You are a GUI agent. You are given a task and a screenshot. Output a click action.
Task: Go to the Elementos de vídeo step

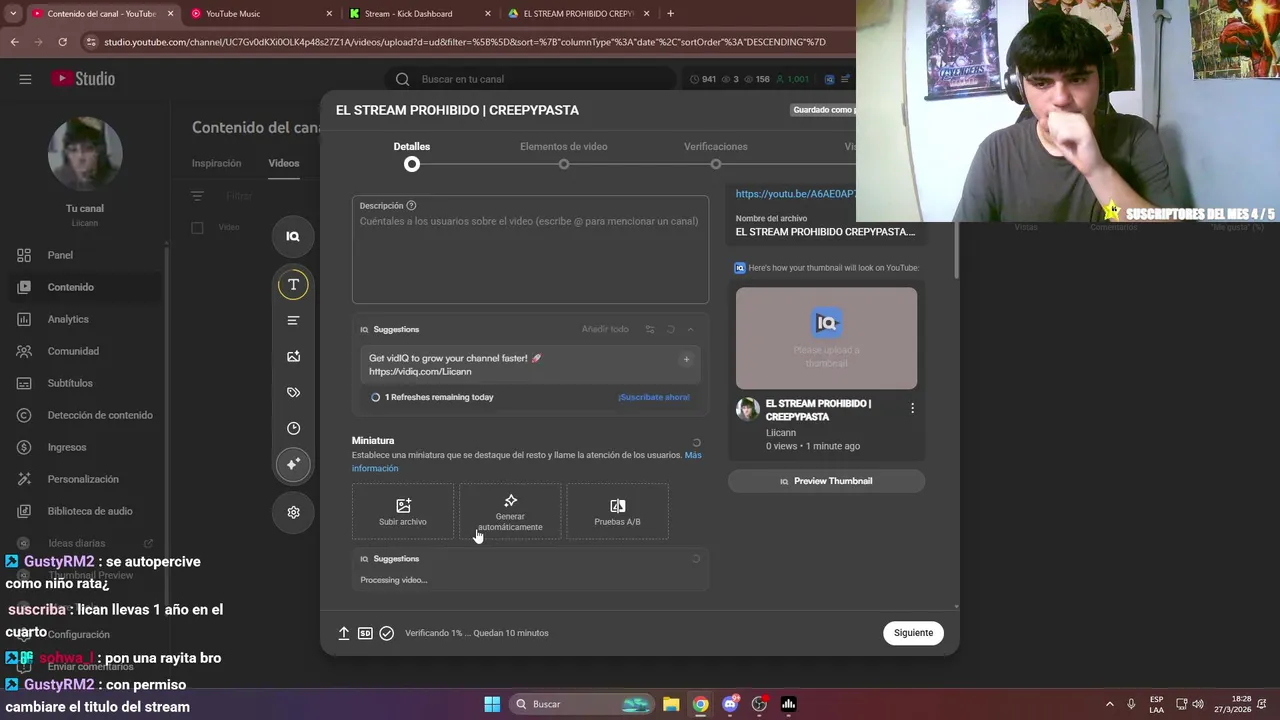564,155
